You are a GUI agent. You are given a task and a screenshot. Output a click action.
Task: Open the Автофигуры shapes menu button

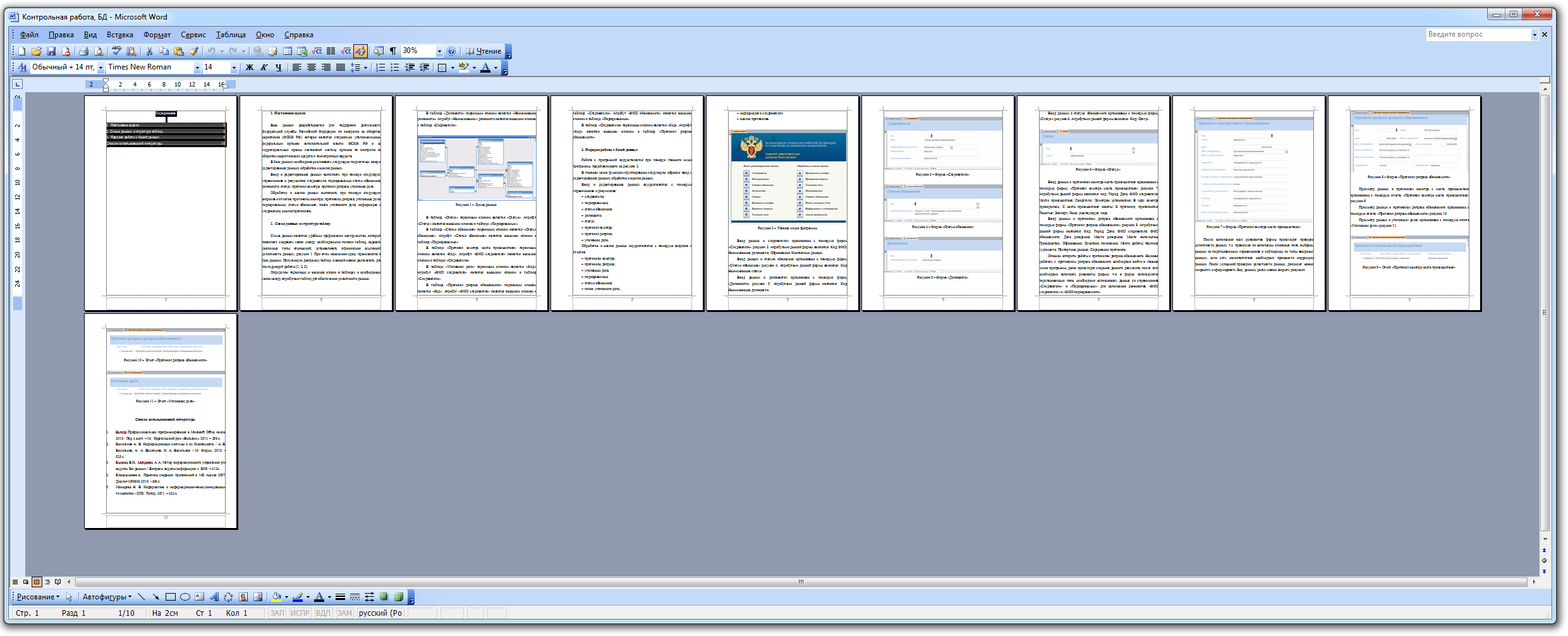tap(107, 597)
